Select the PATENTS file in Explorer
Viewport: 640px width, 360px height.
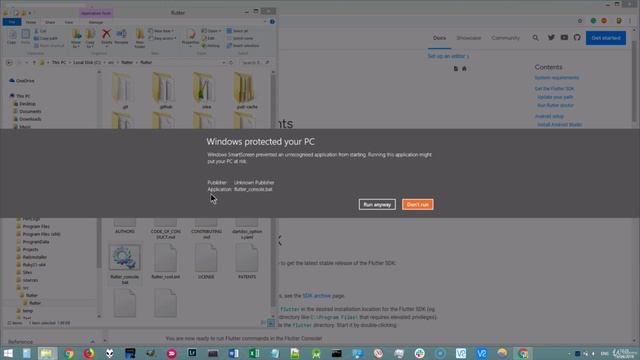tap(247, 262)
